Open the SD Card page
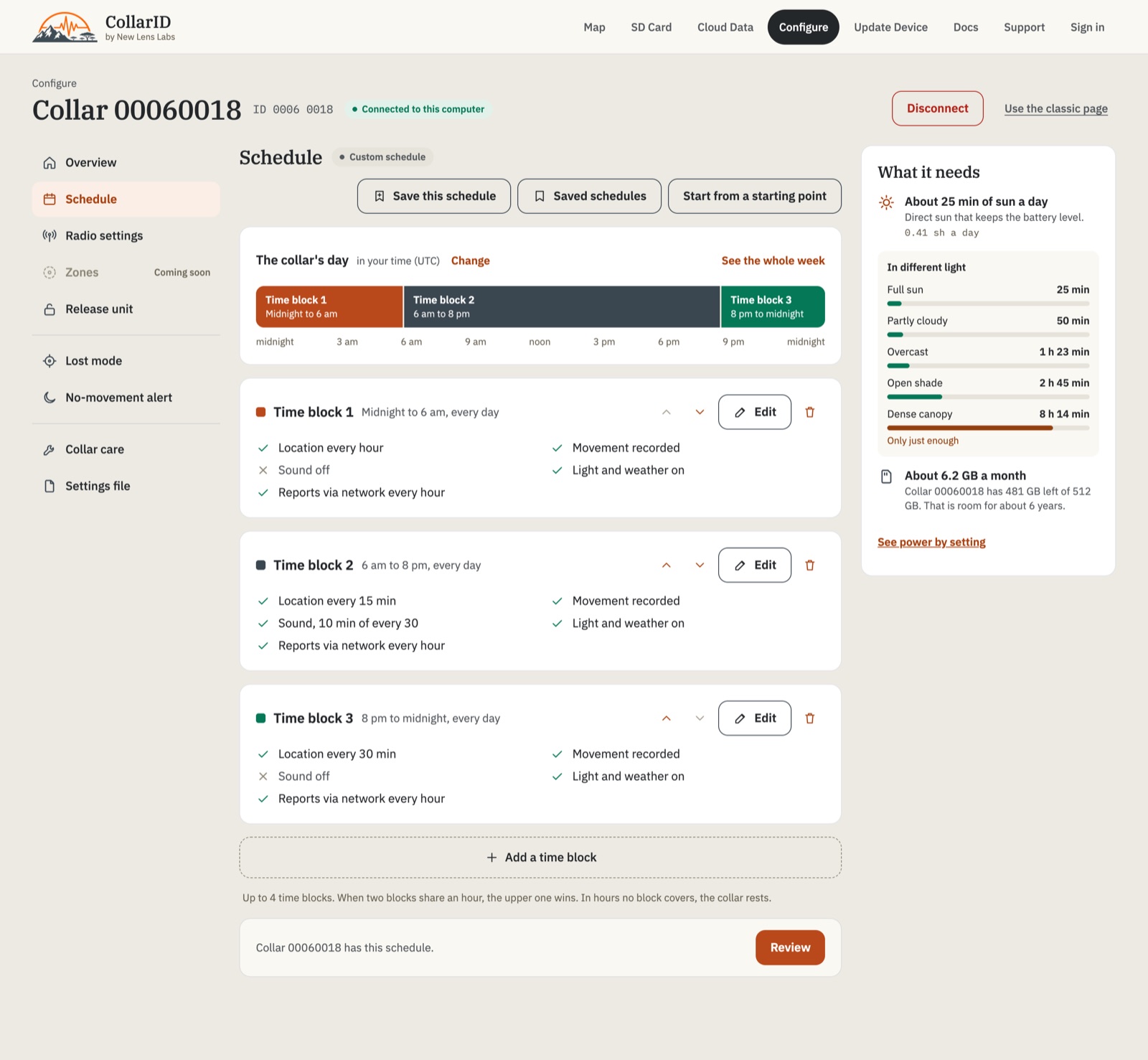Viewport: 1148px width, 1060px height. (651, 27)
